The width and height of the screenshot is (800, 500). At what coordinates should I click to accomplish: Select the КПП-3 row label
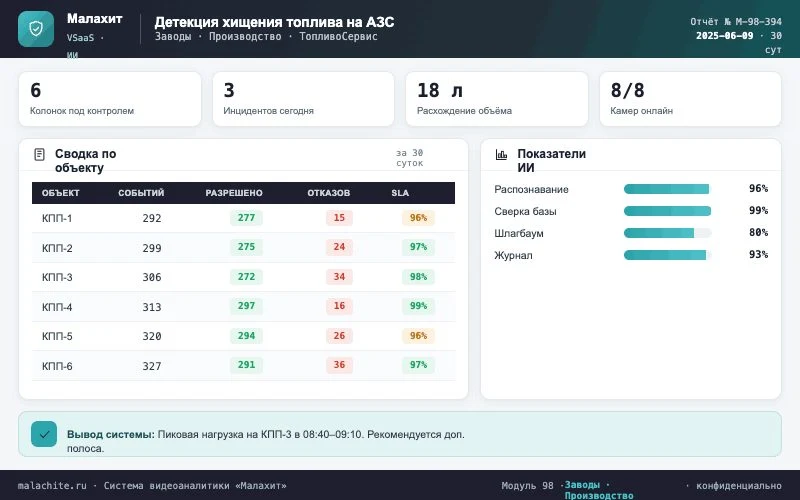[x=57, y=277]
